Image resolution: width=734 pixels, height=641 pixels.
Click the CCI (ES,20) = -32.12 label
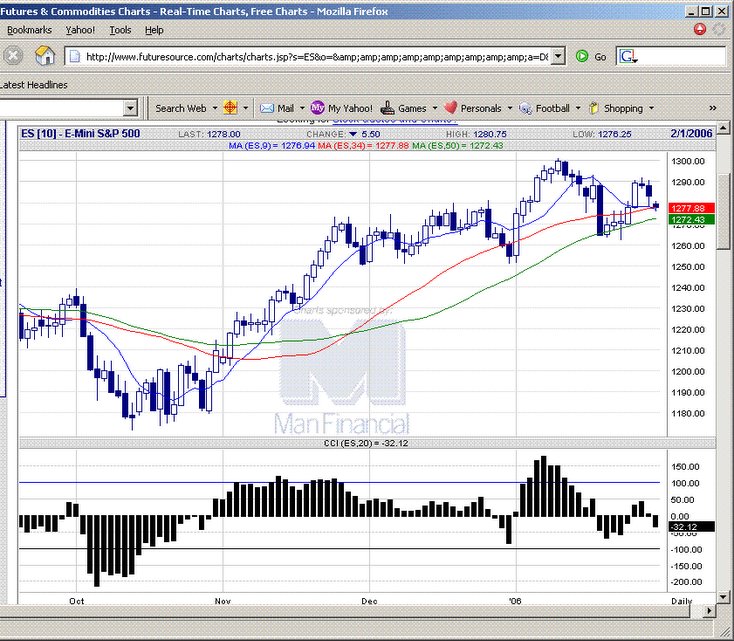click(366, 443)
